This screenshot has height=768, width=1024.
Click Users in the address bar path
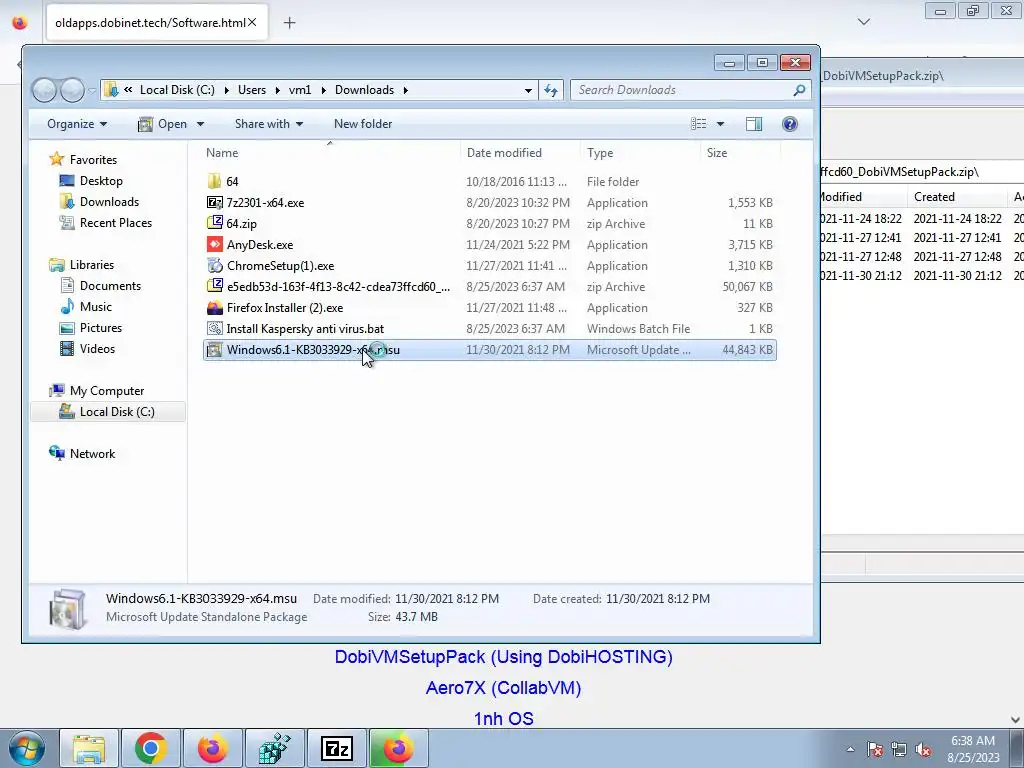(251, 90)
